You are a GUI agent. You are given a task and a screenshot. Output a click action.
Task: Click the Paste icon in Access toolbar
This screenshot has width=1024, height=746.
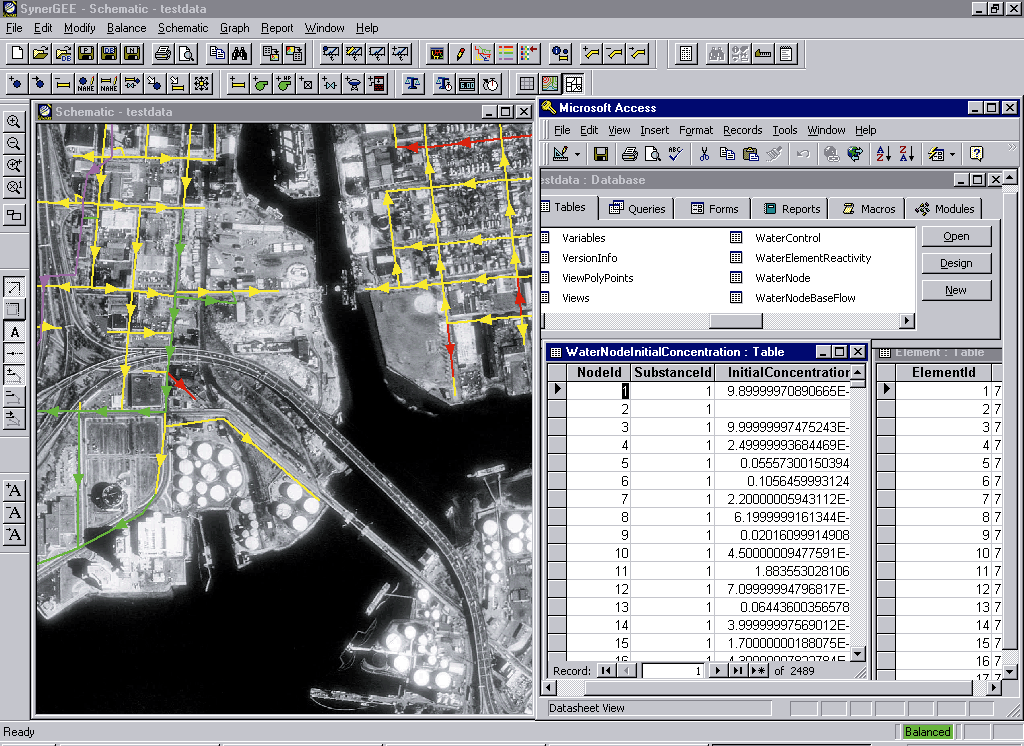(x=751, y=154)
